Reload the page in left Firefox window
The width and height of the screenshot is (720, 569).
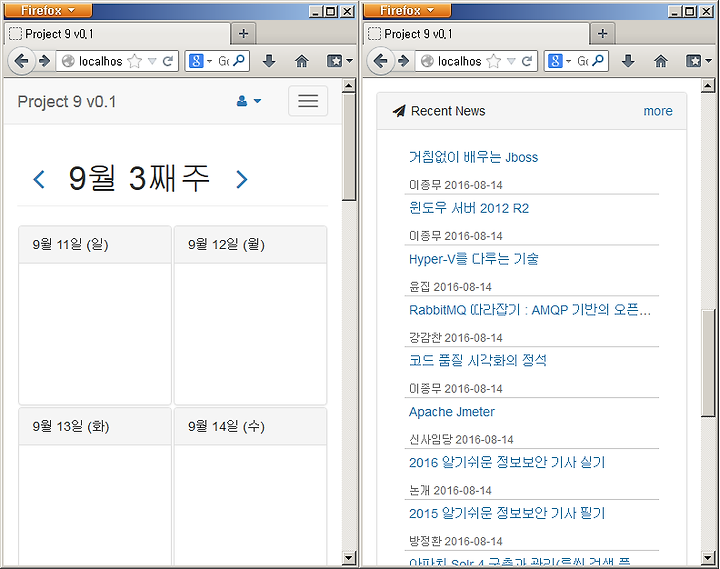(x=168, y=61)
